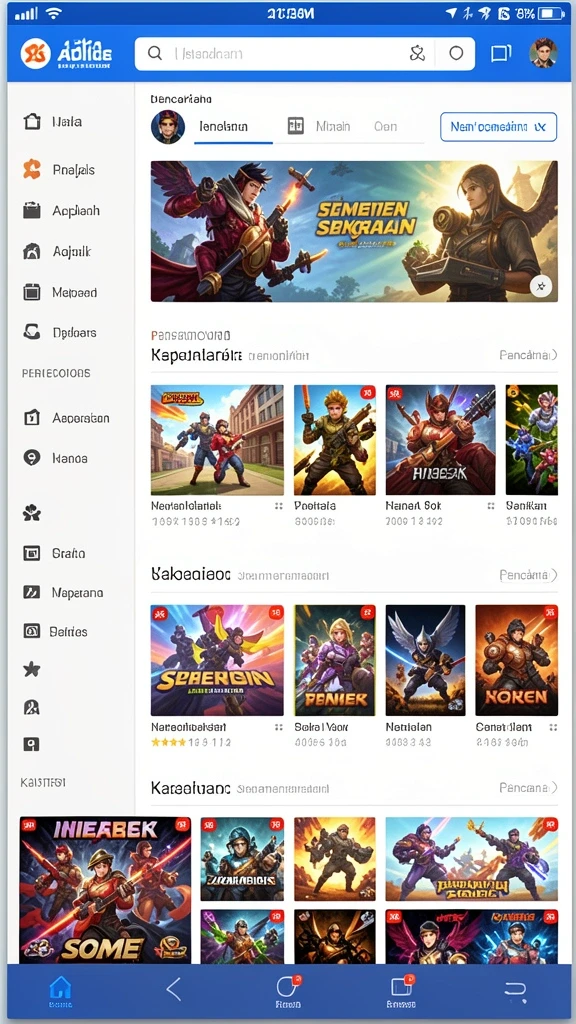Open the window icon beside the search bar
Screen dimensions: 576x1024
coord(501,54)
